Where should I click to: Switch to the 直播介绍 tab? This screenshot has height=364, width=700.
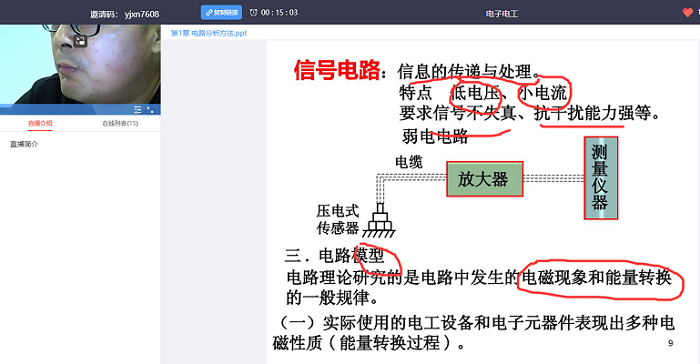(x=40, y=123)
